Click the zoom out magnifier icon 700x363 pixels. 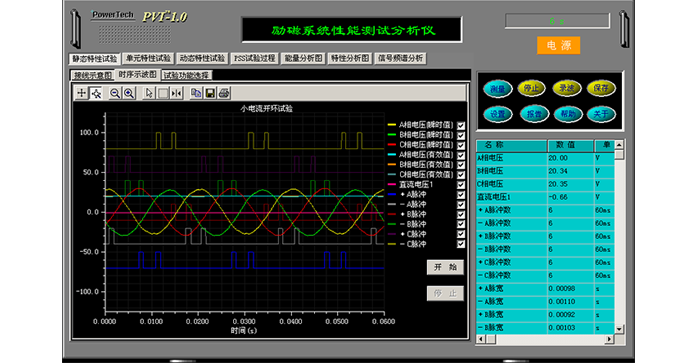coord(115,93)
